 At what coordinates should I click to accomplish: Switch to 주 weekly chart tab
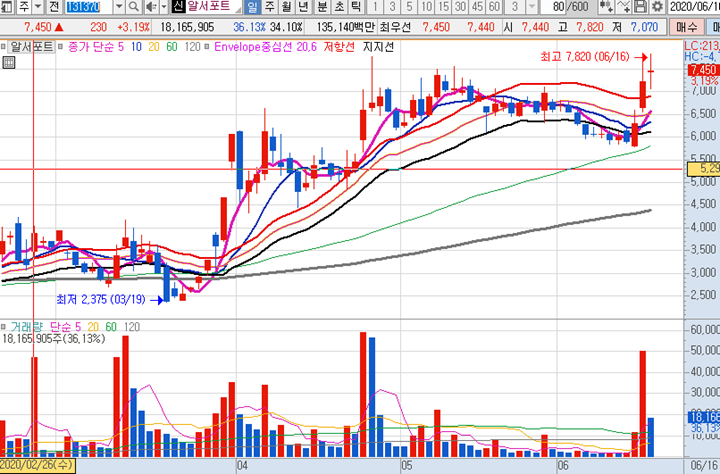[270, 6]
